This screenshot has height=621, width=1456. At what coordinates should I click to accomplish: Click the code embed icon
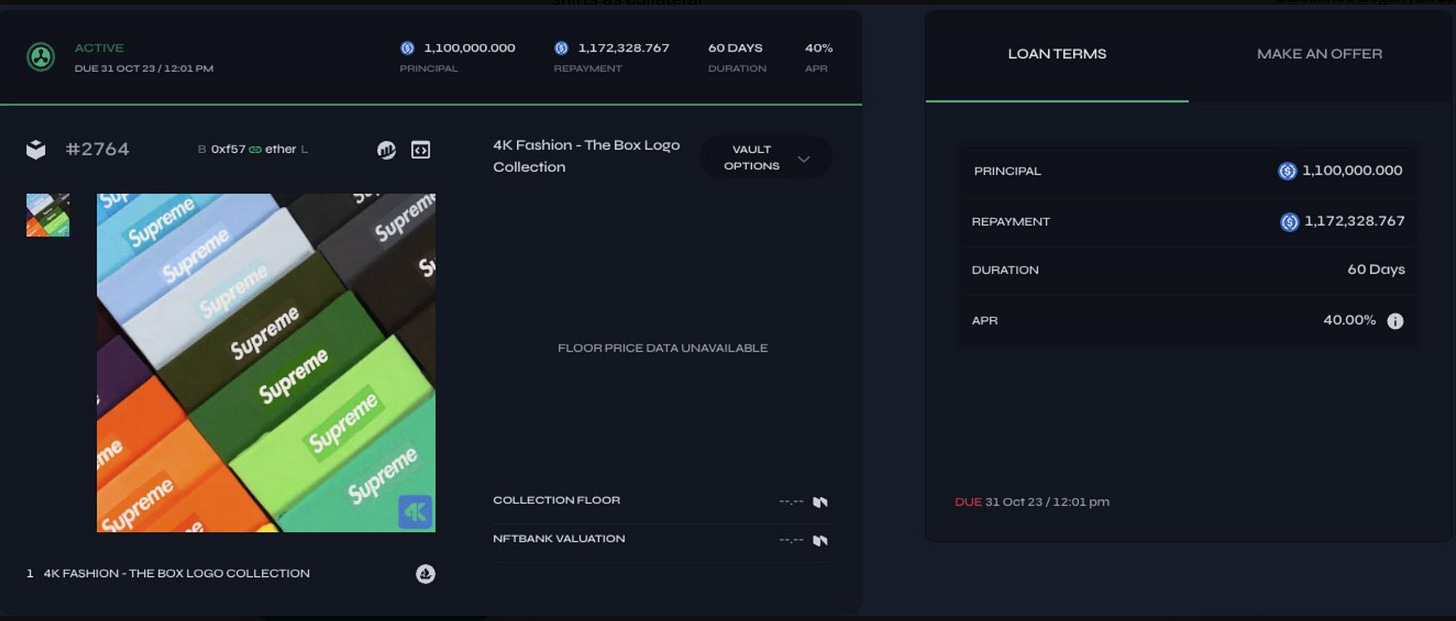[x=421, y=150]
